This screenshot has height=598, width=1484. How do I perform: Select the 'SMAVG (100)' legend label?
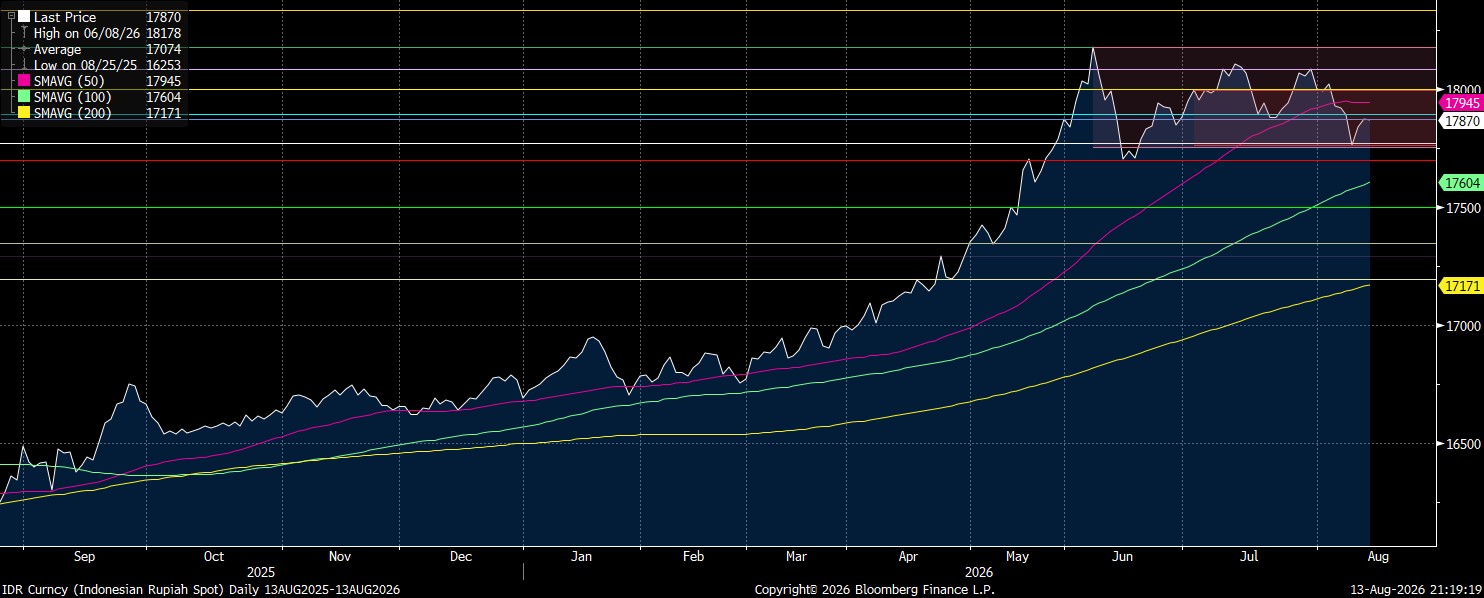tap(72, 97)
